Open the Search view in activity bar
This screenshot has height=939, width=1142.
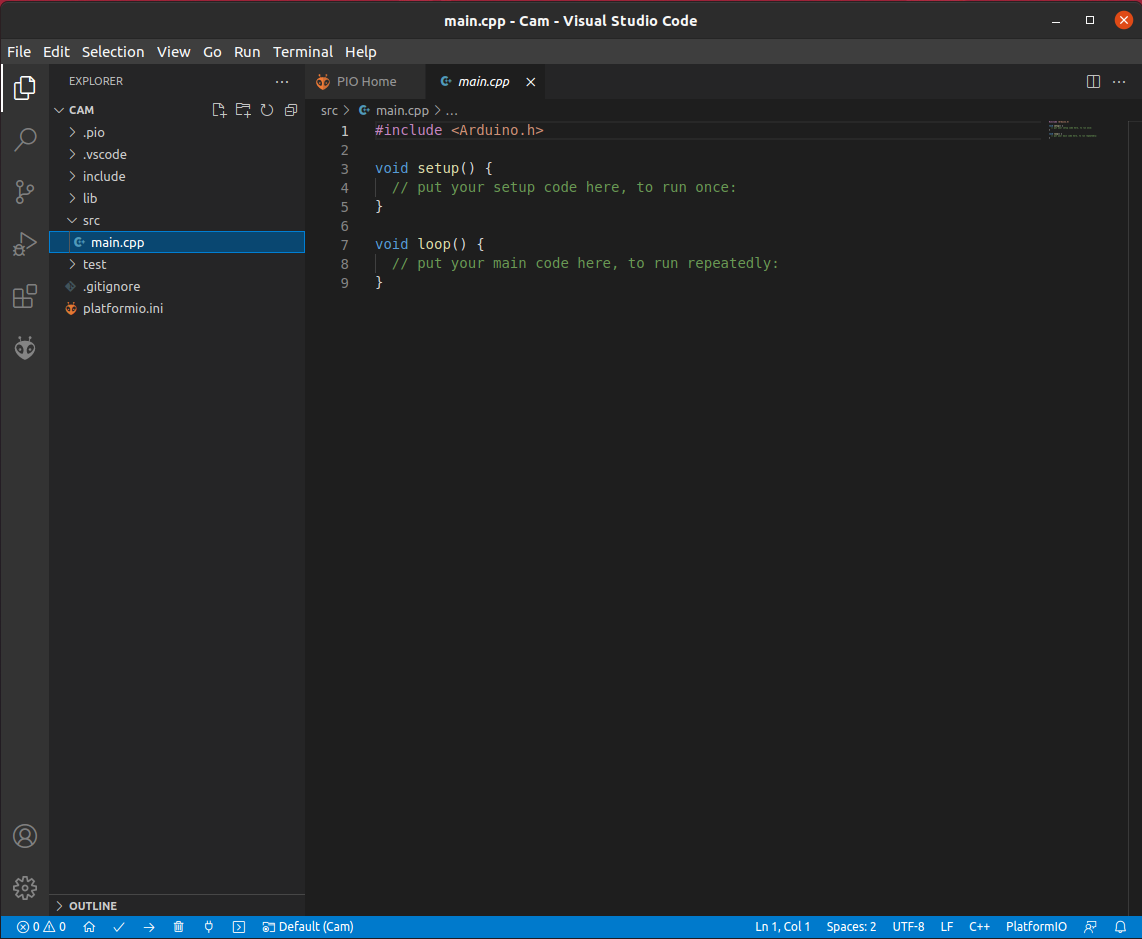pos(25,139)
